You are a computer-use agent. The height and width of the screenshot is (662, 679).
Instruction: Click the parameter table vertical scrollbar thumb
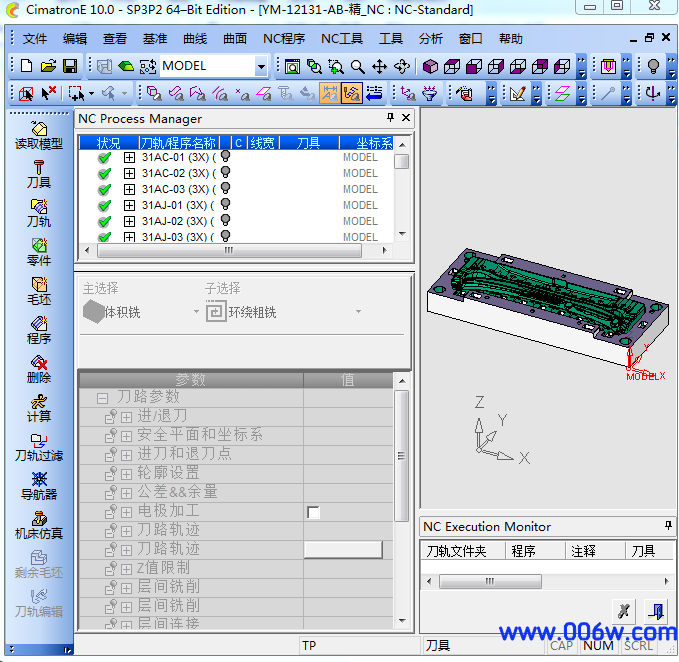(401, 455)
